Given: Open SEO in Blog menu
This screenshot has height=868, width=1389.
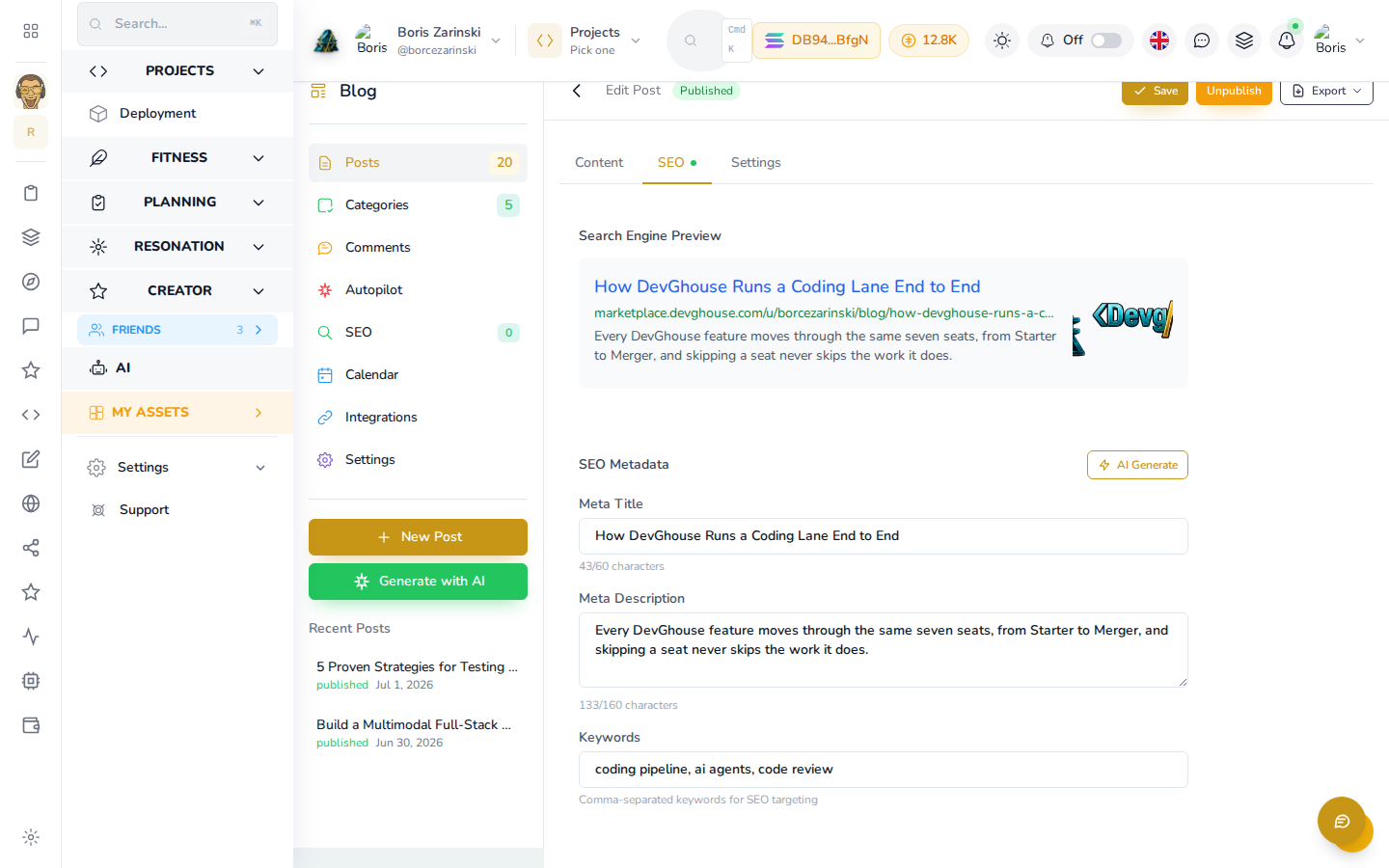Looking at the screenshot, I should tap(418, 333).
